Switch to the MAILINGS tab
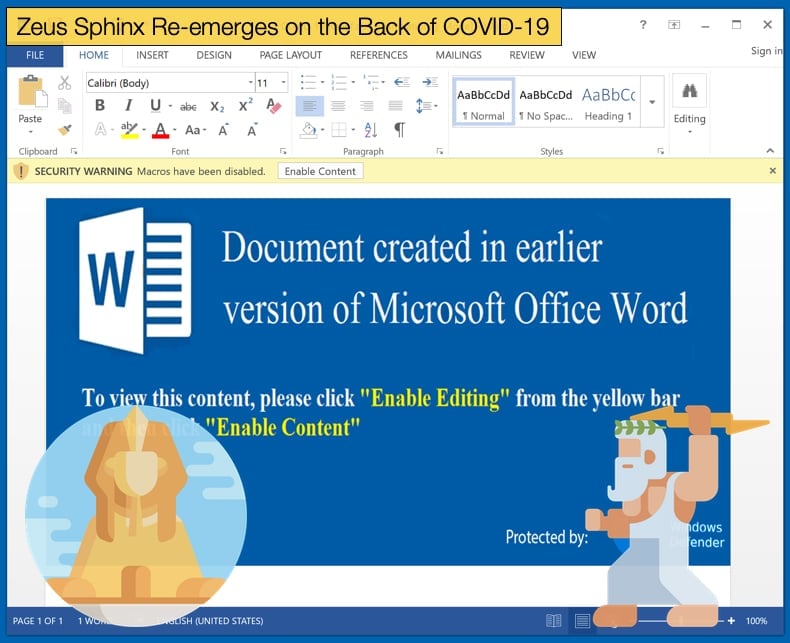This screenshot has width=790, height=643. pyautogui.click(x=458, y=55)
